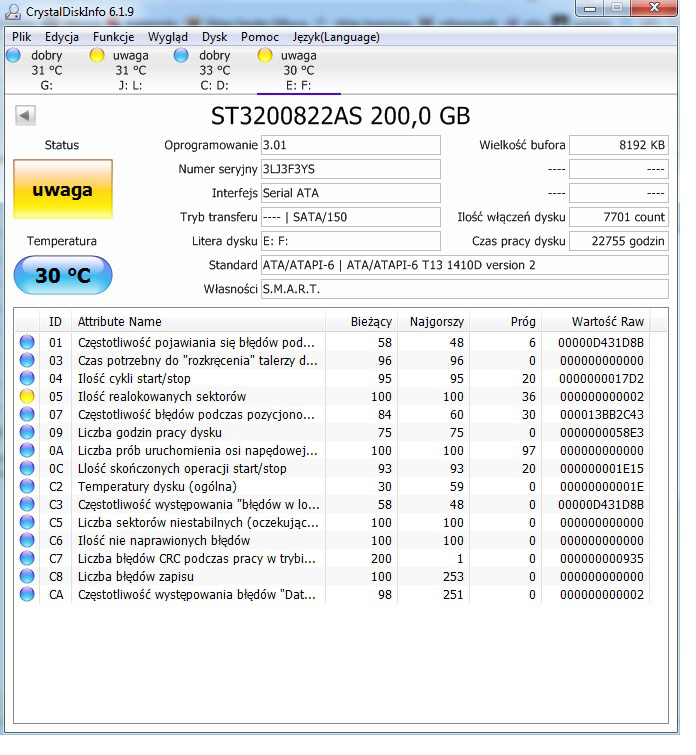Click the Próg column header

point(506,321)
